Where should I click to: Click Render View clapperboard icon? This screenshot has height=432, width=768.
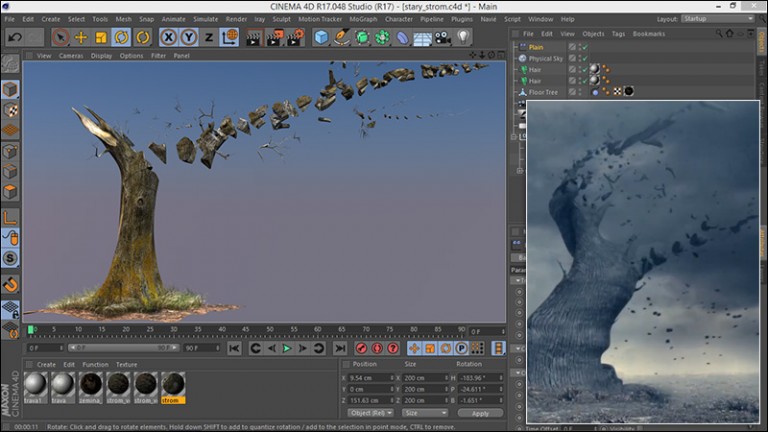click(x=254, y=37)
